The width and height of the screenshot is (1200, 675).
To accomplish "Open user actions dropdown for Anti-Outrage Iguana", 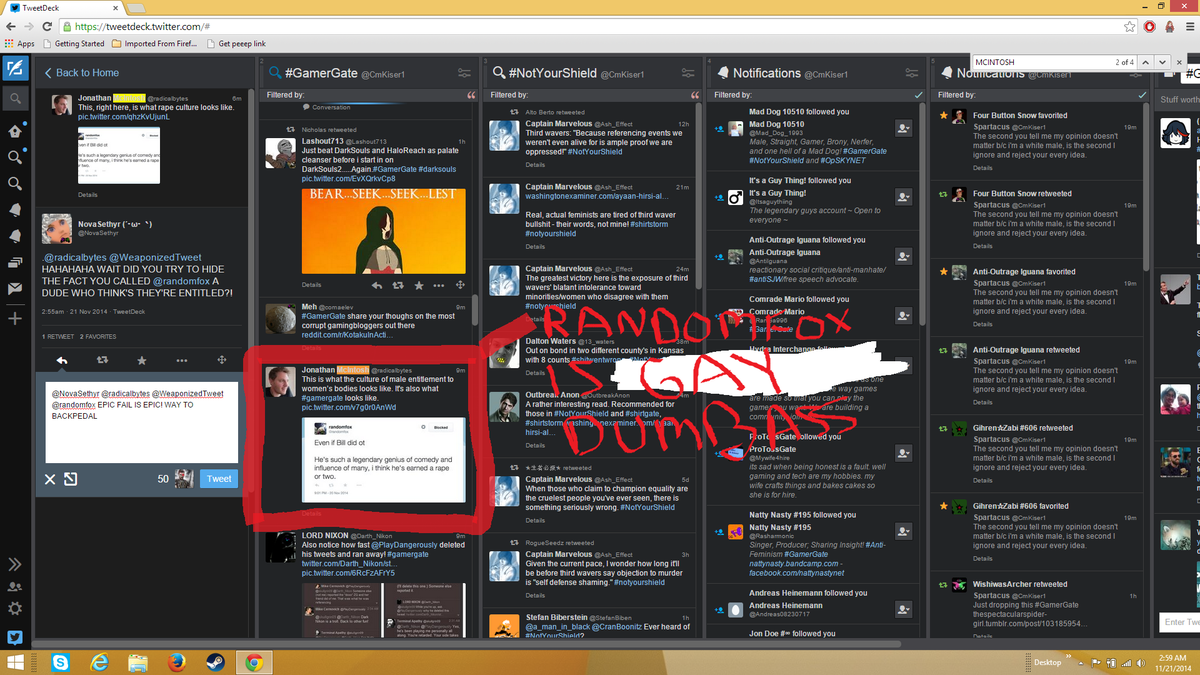I will (903, 257).
